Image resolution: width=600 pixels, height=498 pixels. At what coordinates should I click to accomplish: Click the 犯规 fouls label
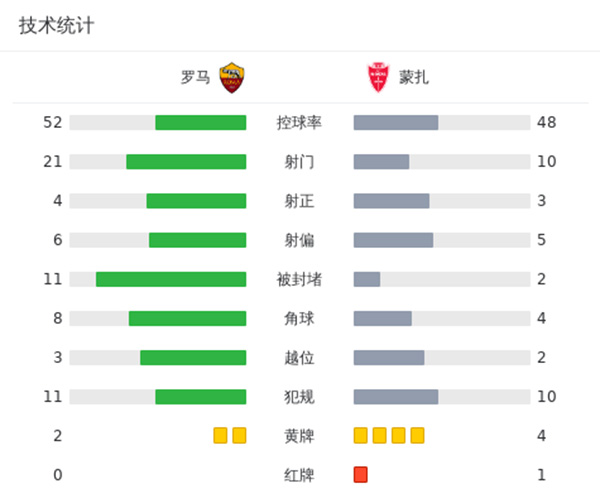tap(299, 396)
